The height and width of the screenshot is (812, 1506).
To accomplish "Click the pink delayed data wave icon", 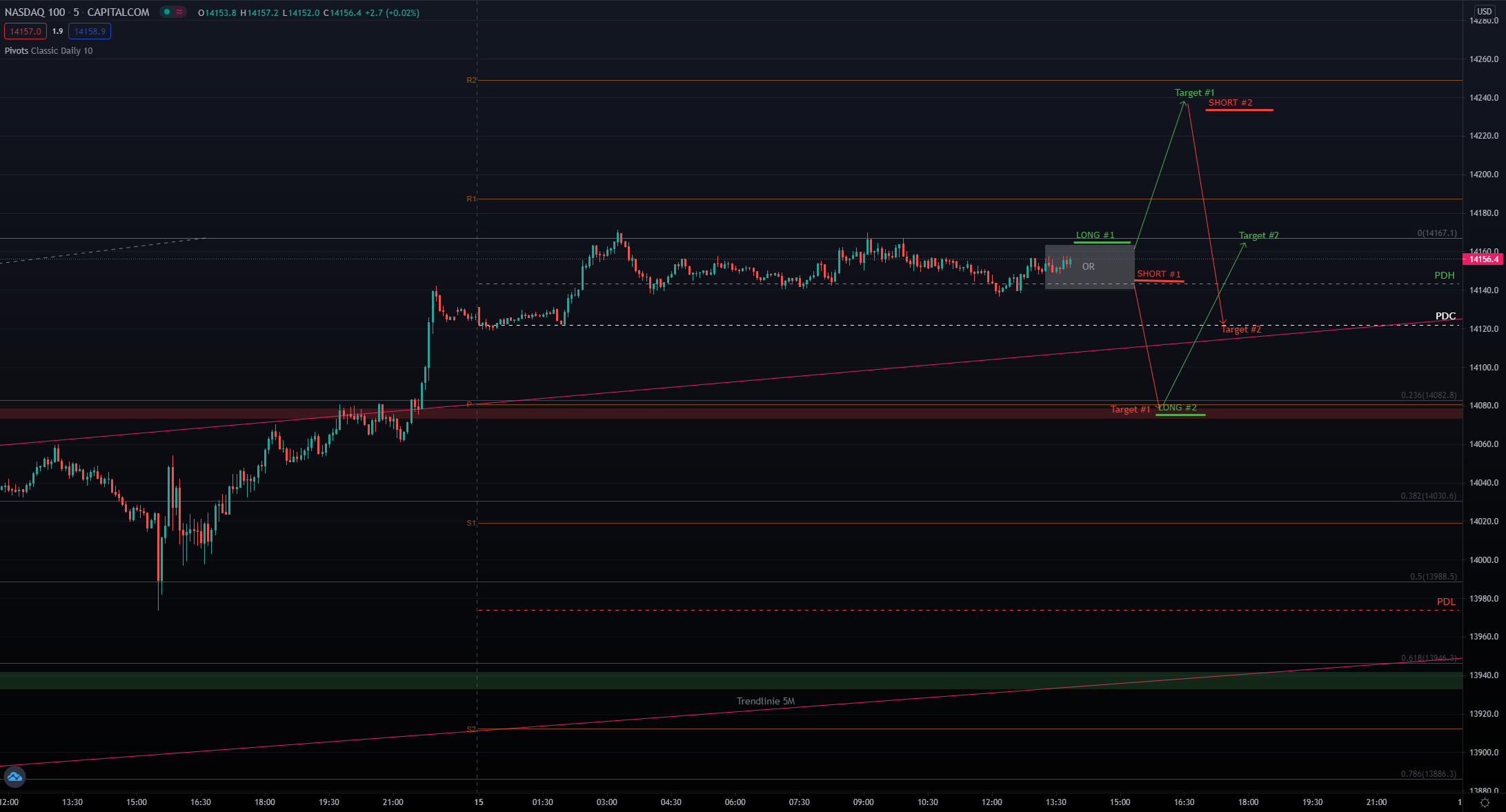I will point(179,12).
